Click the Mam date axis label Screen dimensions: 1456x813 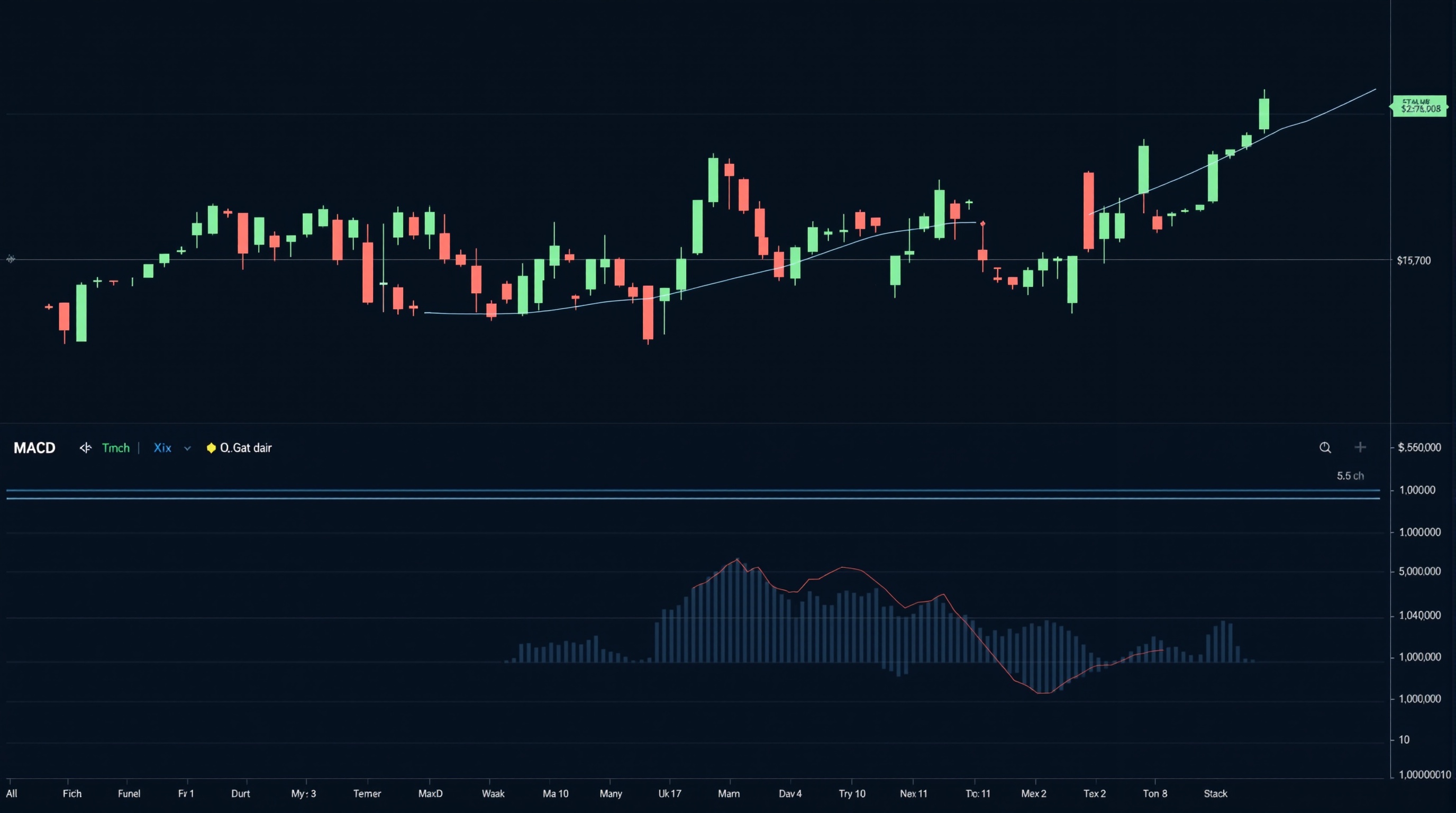[729, 793]
